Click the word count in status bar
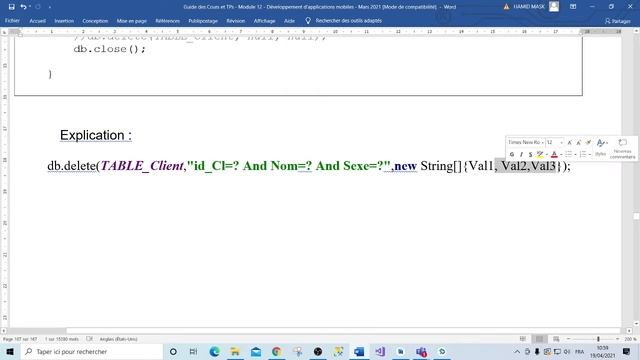The width and height of the screenshot is (640, 360). (62, 339)
